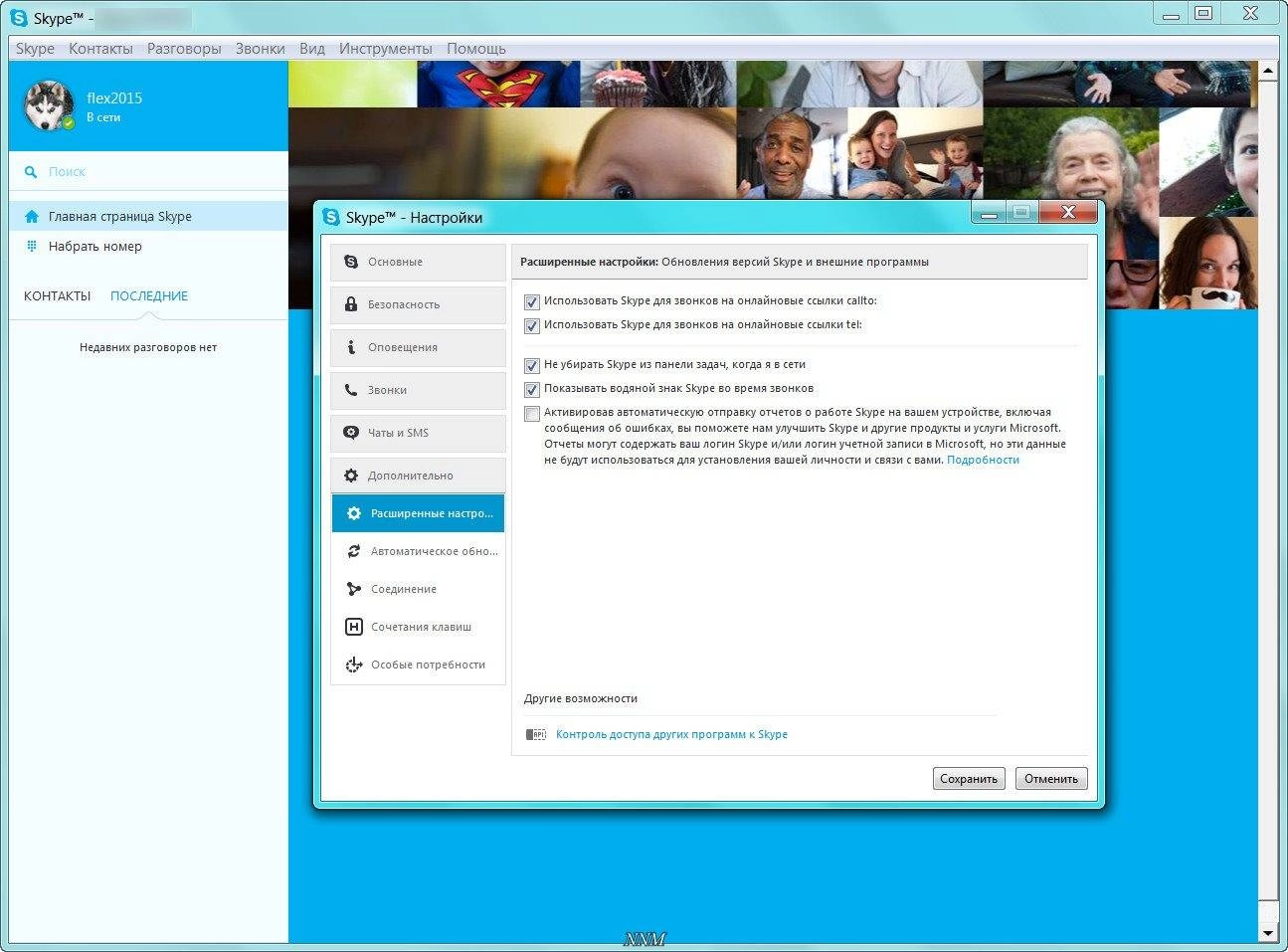Click the Сохранить button

pos(969,779)
